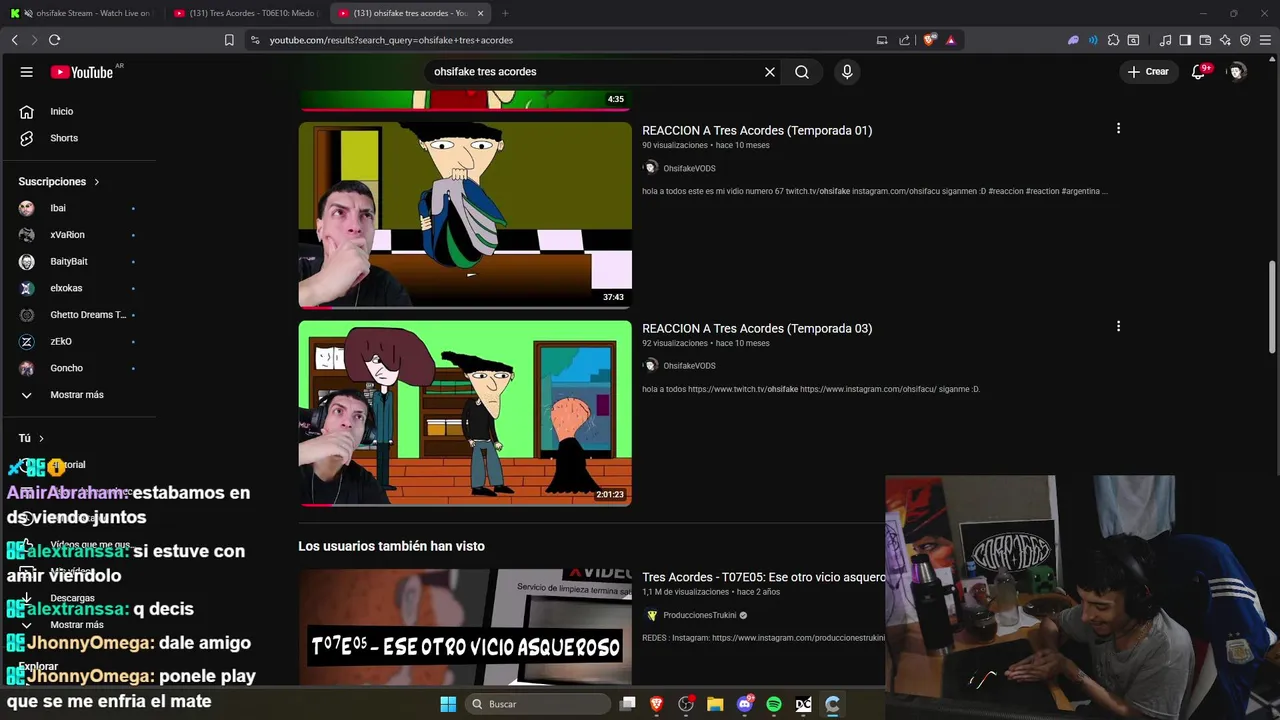Open REACCION A Tres Acordes Temporada 01 title
Viewport: 1280px width, 720px height.
[757, 130]
